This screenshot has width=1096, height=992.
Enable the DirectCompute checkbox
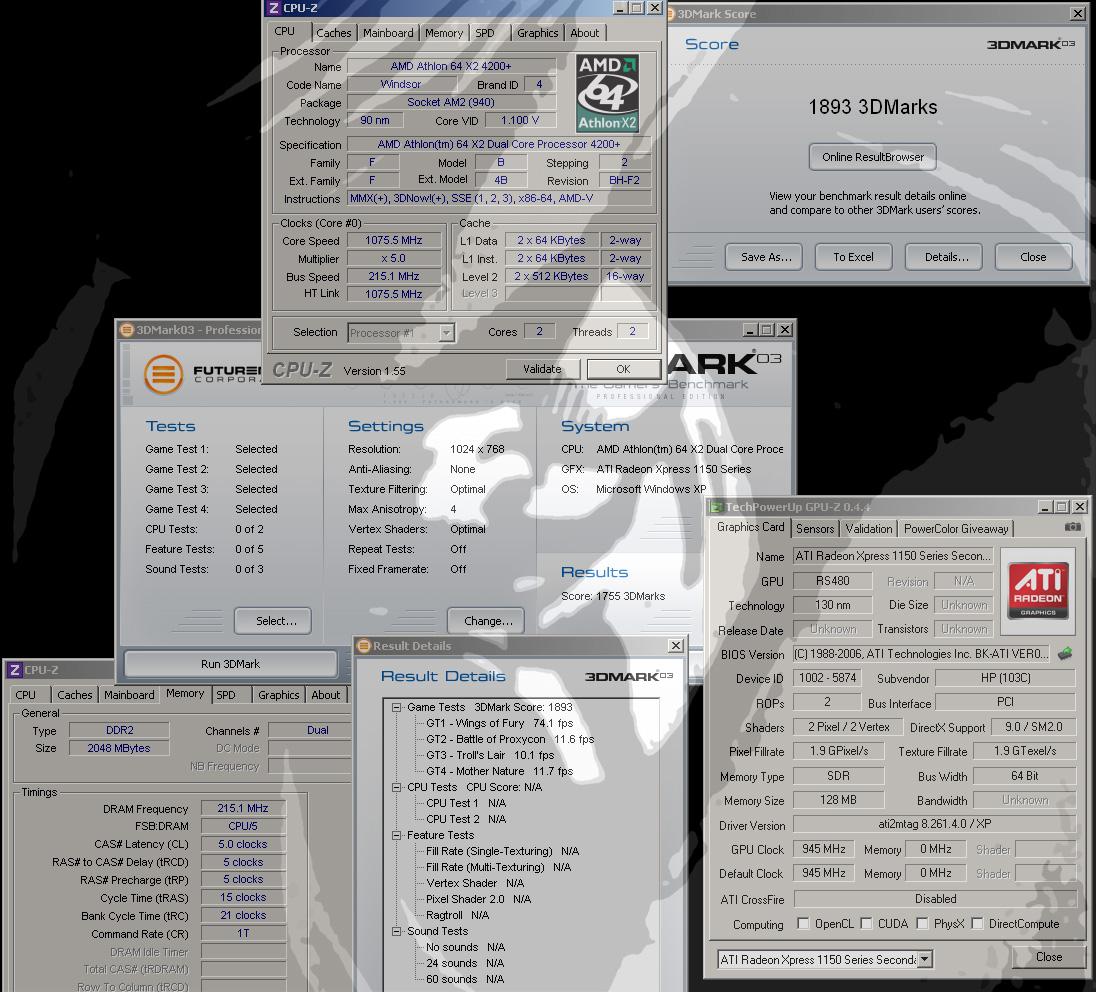(x=977, y=923)
